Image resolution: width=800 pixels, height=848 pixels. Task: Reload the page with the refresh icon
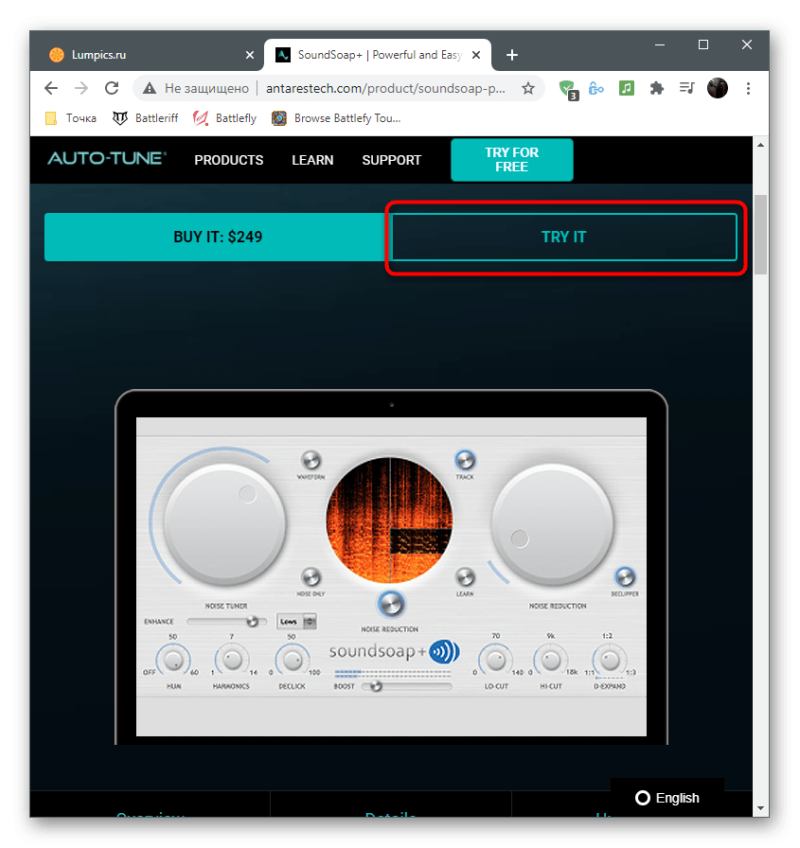112,88
